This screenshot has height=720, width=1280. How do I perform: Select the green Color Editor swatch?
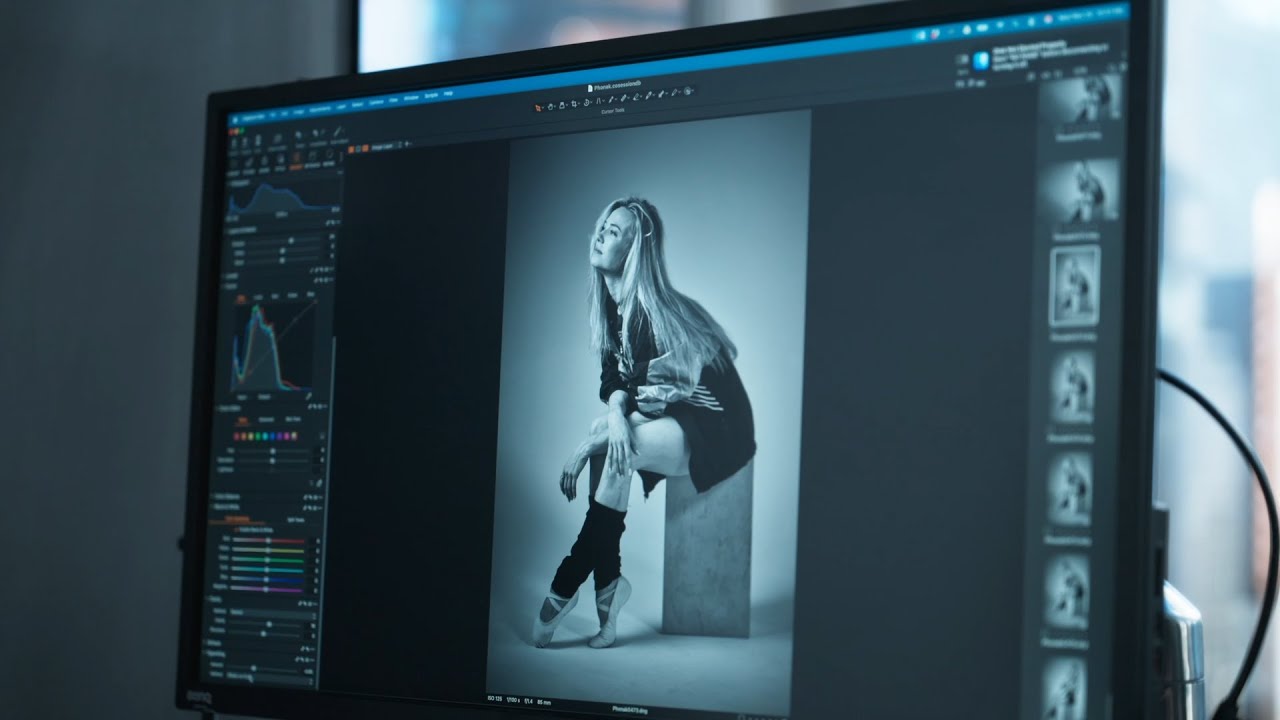(258, 436)
